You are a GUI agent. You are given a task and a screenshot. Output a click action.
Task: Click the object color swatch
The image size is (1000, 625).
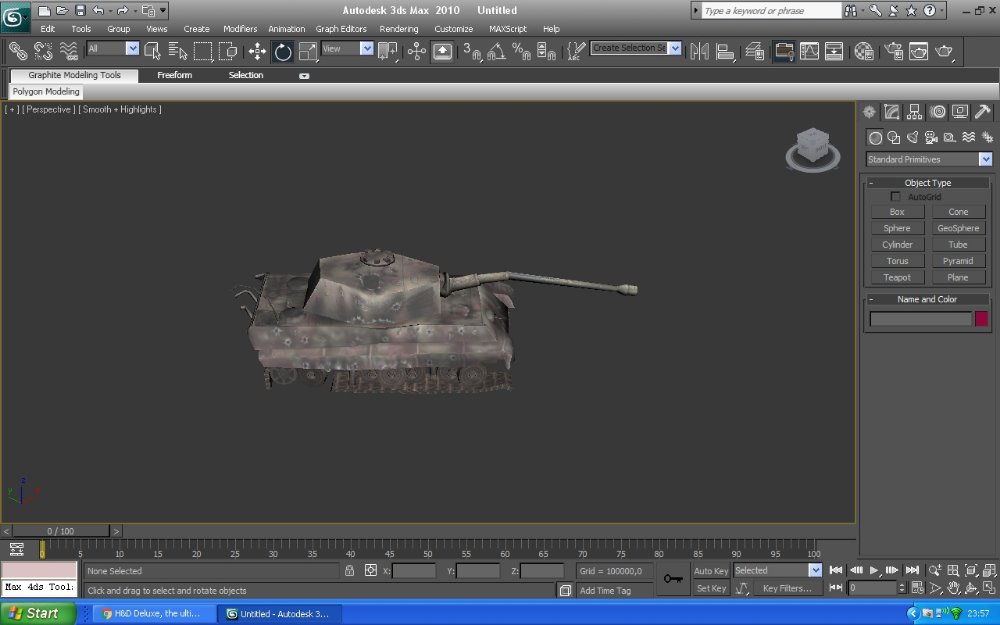(981, 318)
